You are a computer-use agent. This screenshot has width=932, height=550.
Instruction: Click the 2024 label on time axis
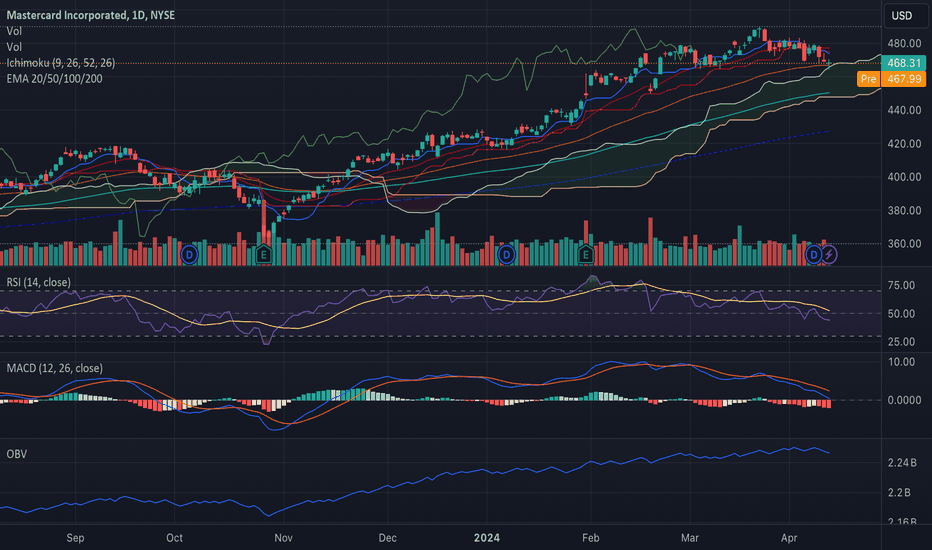click(x=487, y=538)
